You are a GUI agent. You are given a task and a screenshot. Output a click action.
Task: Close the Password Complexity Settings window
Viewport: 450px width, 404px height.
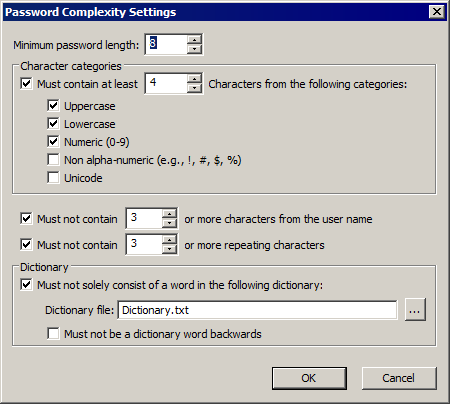(x=437, y=12)
